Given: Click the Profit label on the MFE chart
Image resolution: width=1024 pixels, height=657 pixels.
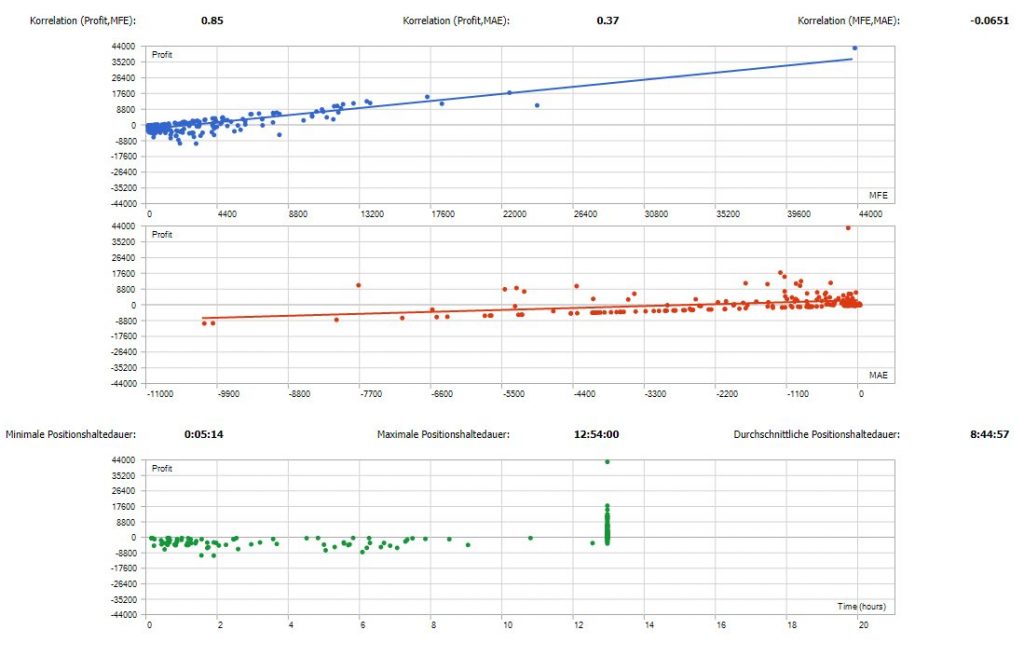Looking at the screenshot, I should coord(160,55).
